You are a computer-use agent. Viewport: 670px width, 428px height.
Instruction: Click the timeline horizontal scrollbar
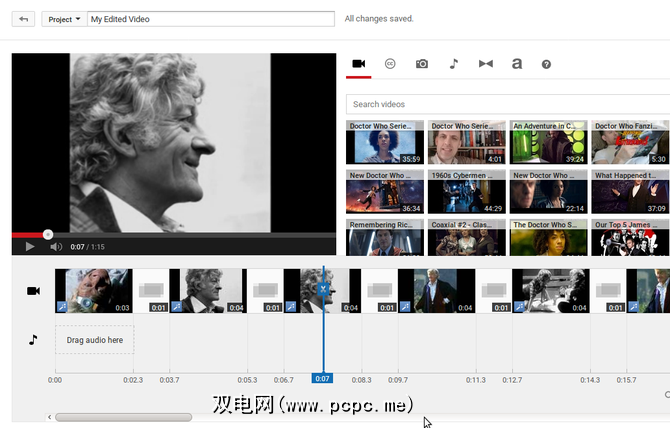click(123, 417)
